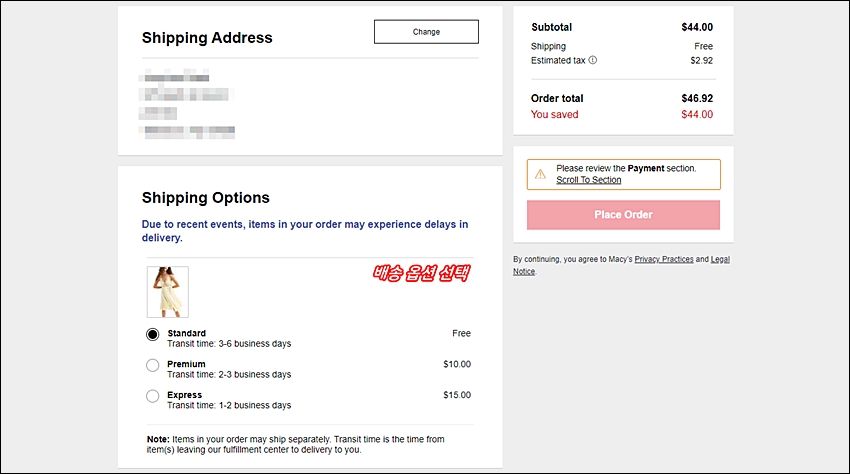Click the Place Order button
This screenshot has height=474, width=850.
(x=623, y=215)
